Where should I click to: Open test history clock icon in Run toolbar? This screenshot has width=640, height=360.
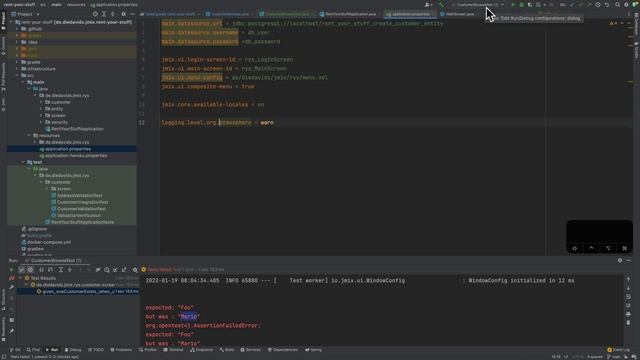[107, 269]
